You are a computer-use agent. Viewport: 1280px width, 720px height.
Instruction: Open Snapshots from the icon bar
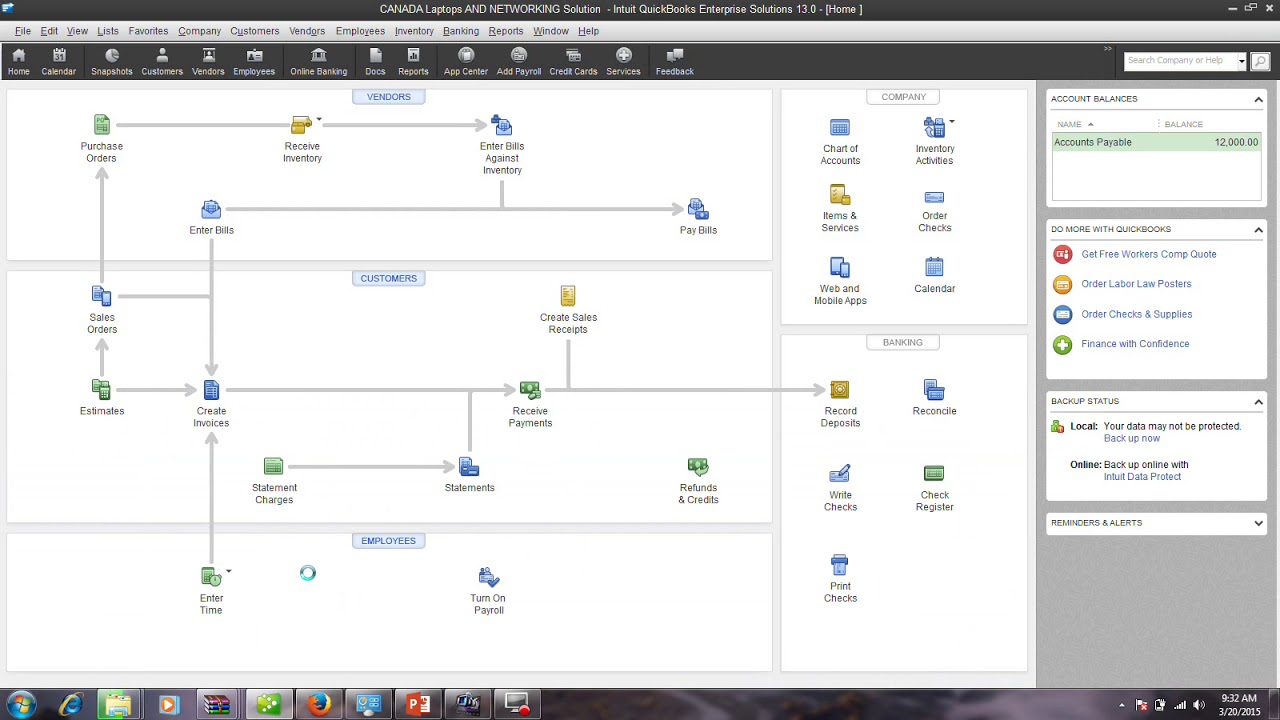[111, 62]
